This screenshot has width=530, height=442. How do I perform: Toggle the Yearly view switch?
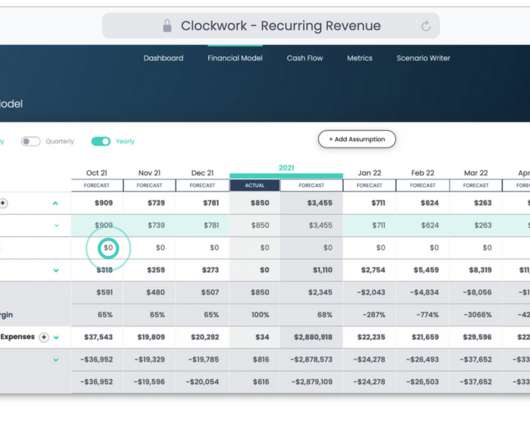[101, 141]
